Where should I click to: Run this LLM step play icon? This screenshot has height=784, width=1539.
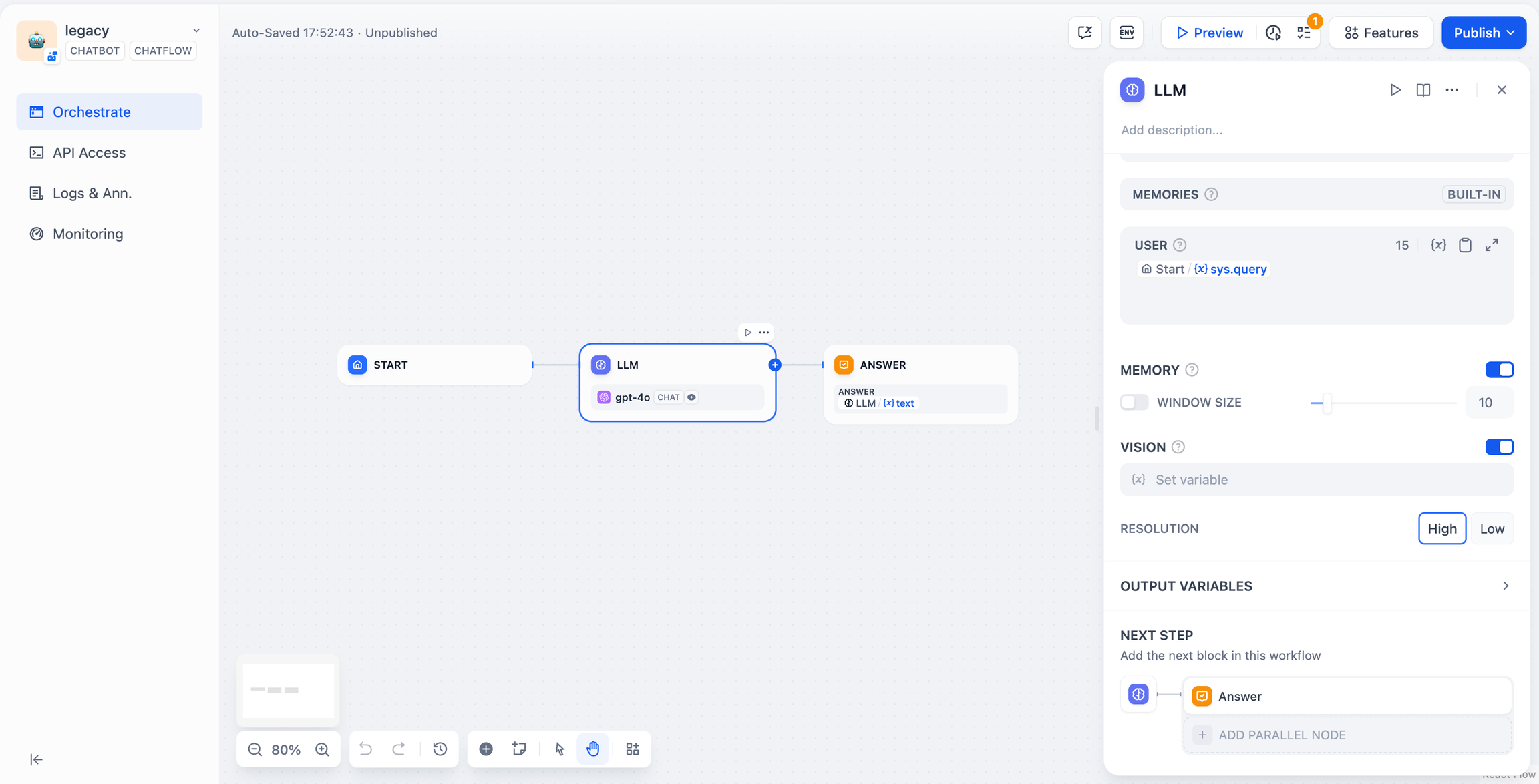(x=1395, y=90)
